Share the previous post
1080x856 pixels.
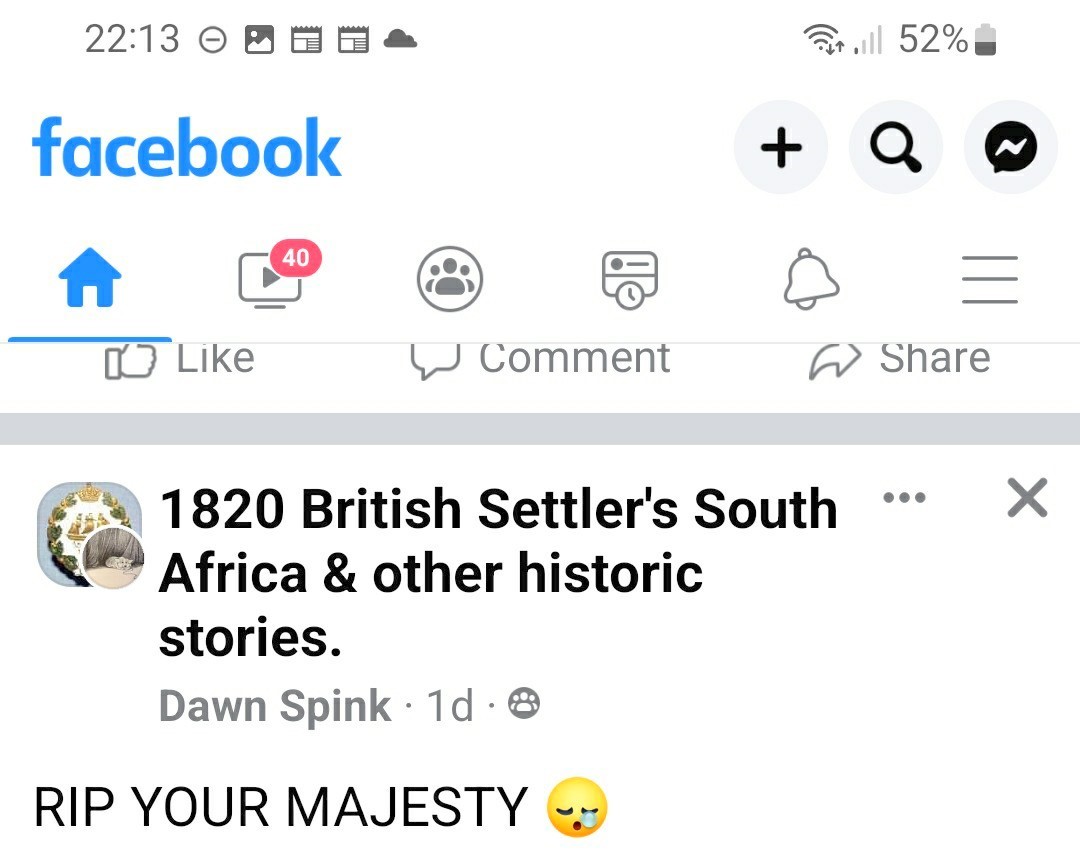pos(900,360)
